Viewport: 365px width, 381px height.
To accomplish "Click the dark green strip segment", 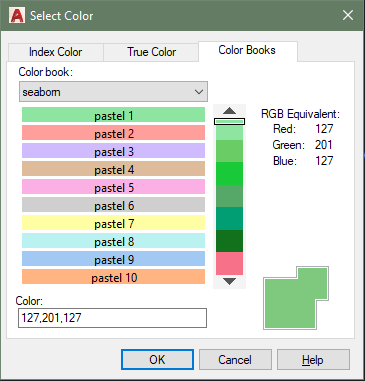I will point(229,241).
